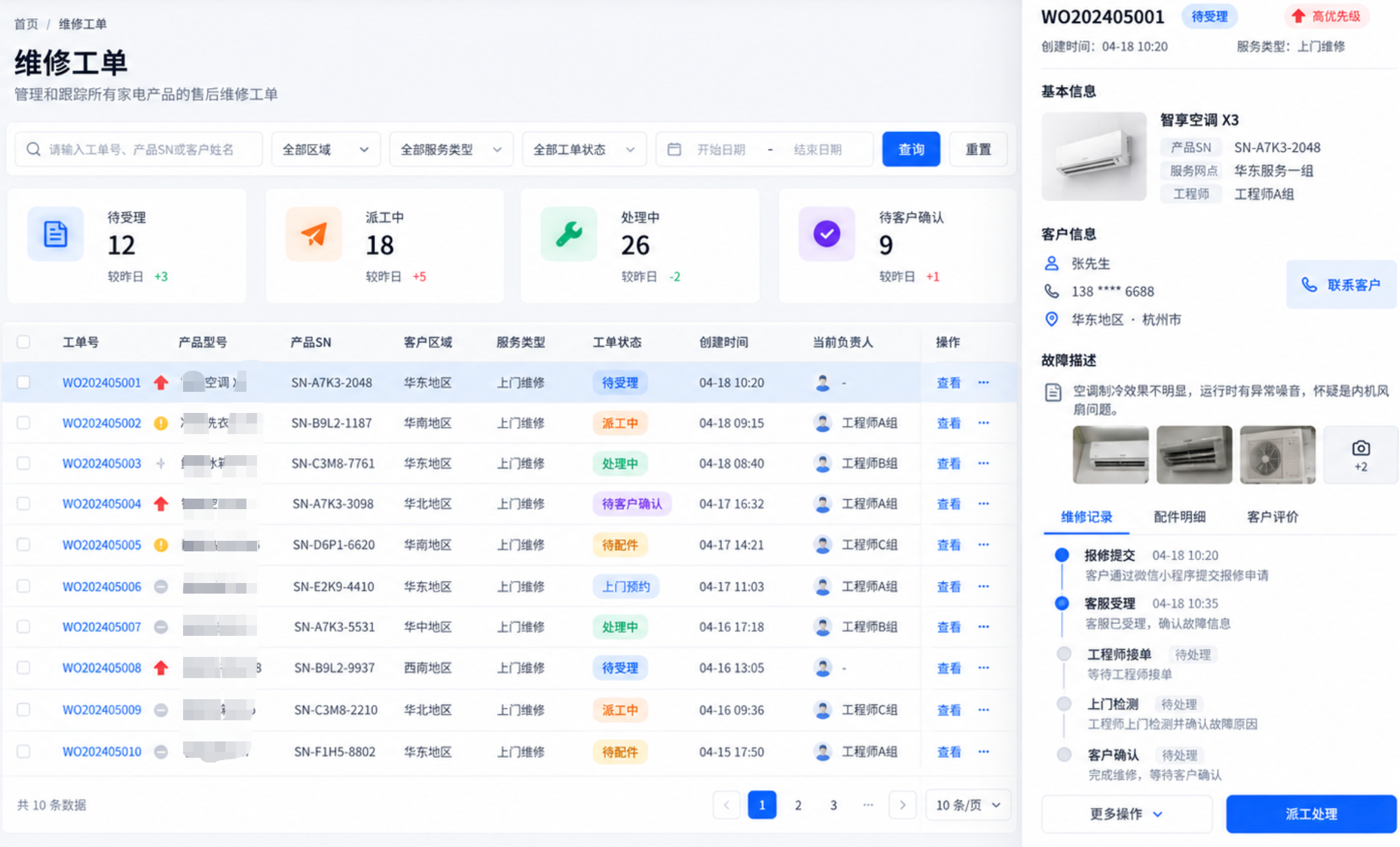Select checkbox for WO202405002
This screenshot has width=1400, height=847.
click(x=23, y=423)
